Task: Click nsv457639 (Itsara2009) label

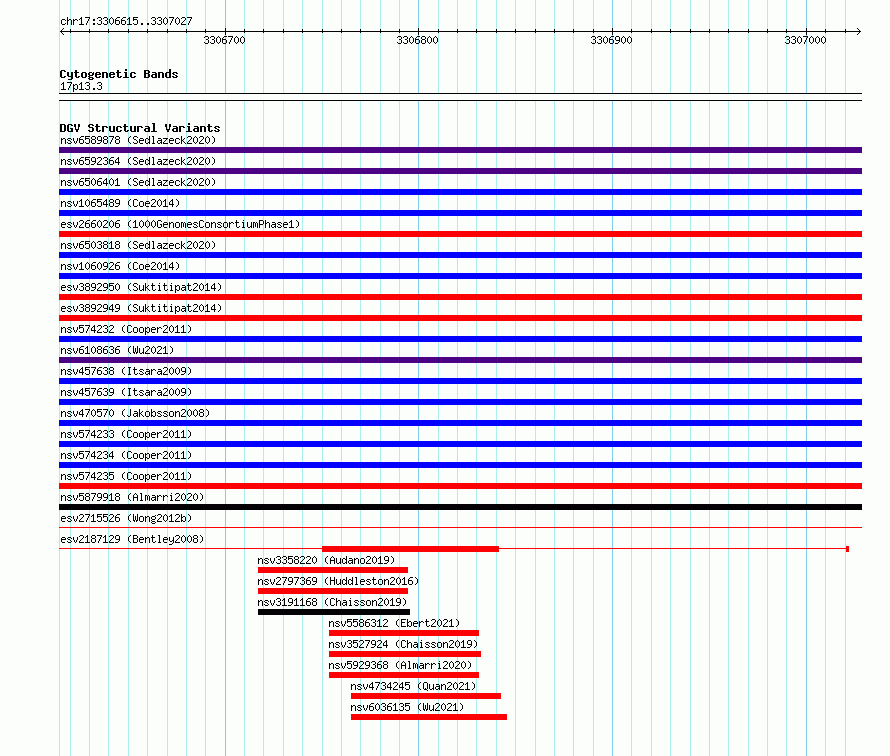Action: tap(126, 392)
